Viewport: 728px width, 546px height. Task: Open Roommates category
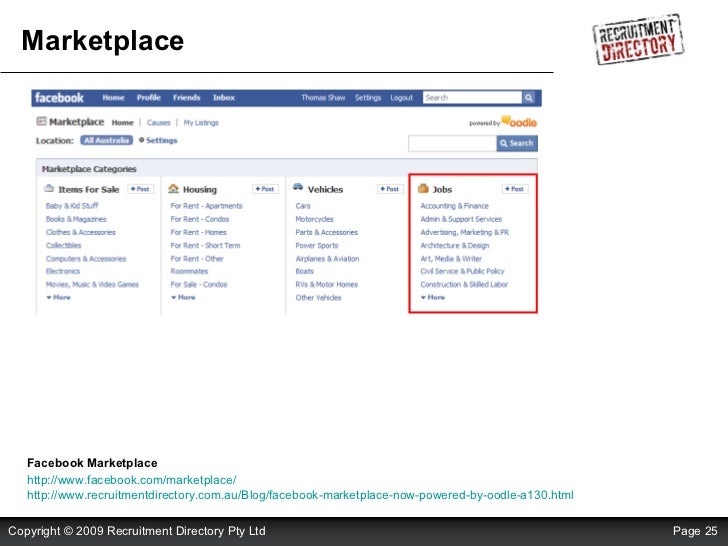tap(189, 271)
